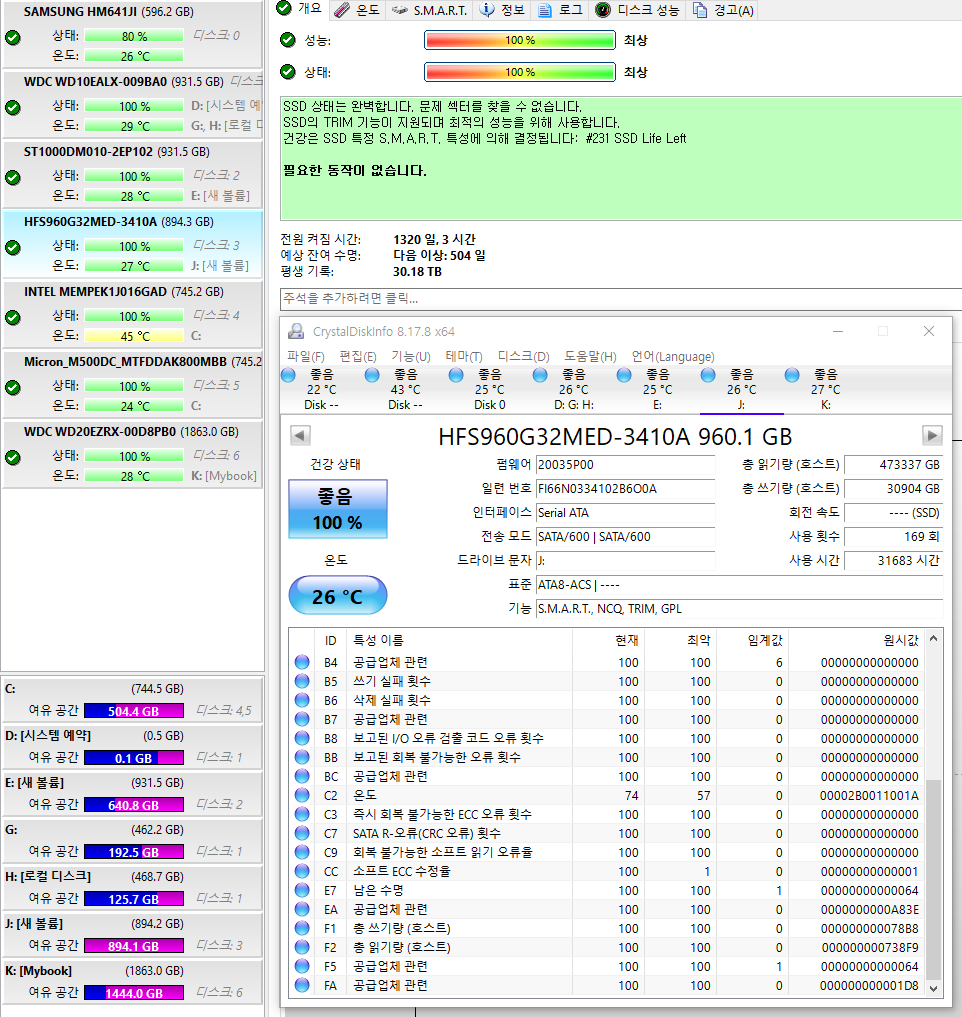962x1017 pixels.
Task: Select the ST1000DM010-2EP102 disk entry
Action: coord(132,174)
